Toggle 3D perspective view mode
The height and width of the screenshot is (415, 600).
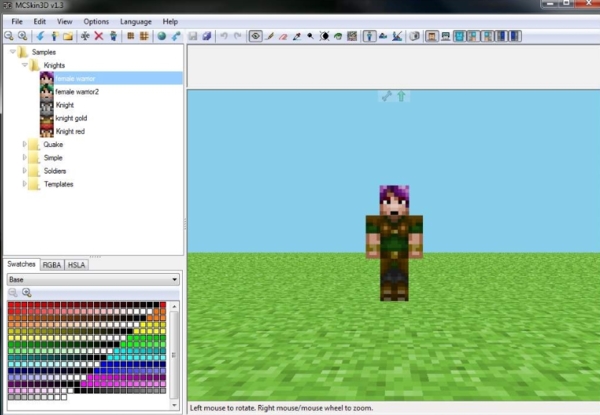click(369, 36)
